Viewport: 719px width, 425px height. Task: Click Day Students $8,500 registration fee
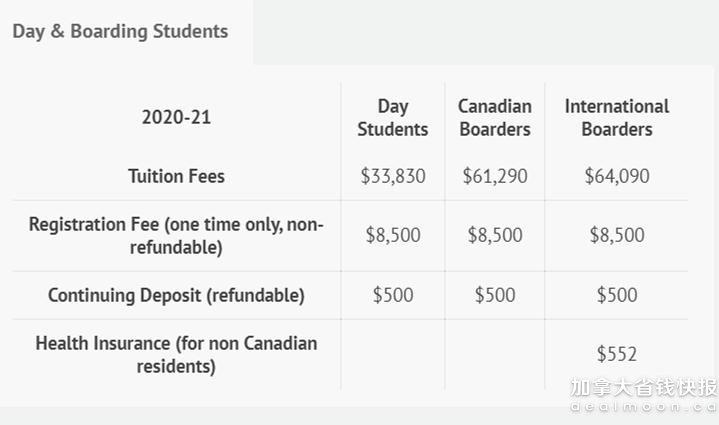coord(393,235)
